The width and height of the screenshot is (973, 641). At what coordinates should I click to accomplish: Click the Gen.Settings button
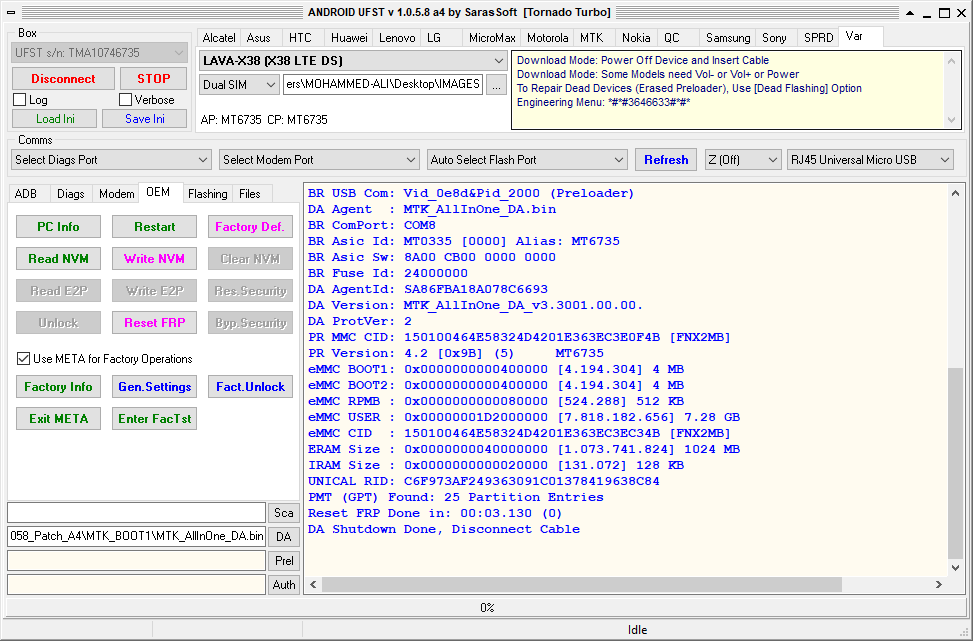[x=155, y=387]
